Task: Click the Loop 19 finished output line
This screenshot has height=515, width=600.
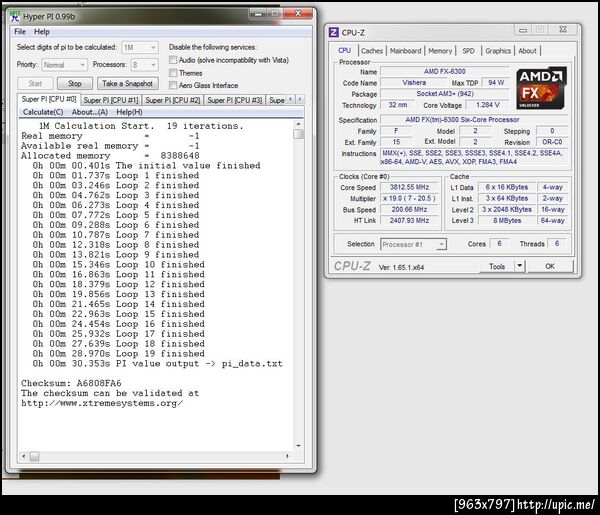Action: [x=119, y=354]
